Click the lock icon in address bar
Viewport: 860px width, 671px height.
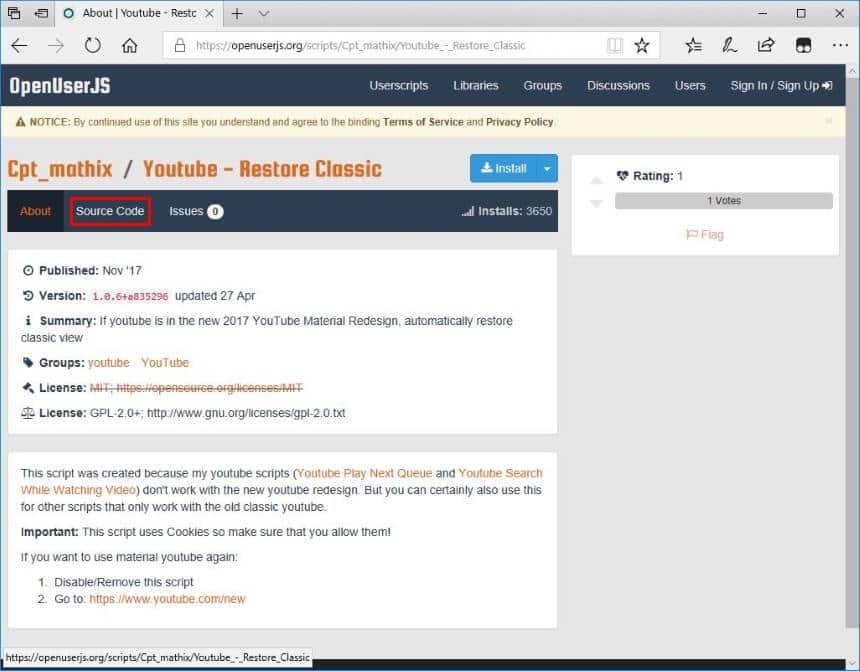pyautogui.click(x=179, y=46)
